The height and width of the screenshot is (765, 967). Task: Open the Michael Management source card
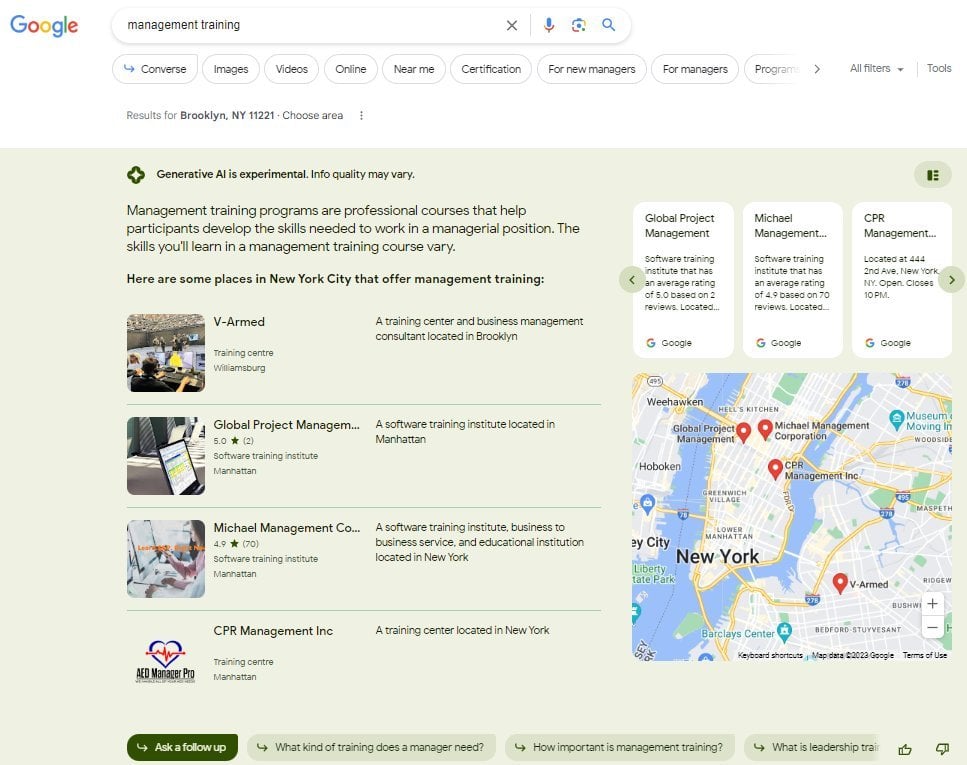pos(792,280)
